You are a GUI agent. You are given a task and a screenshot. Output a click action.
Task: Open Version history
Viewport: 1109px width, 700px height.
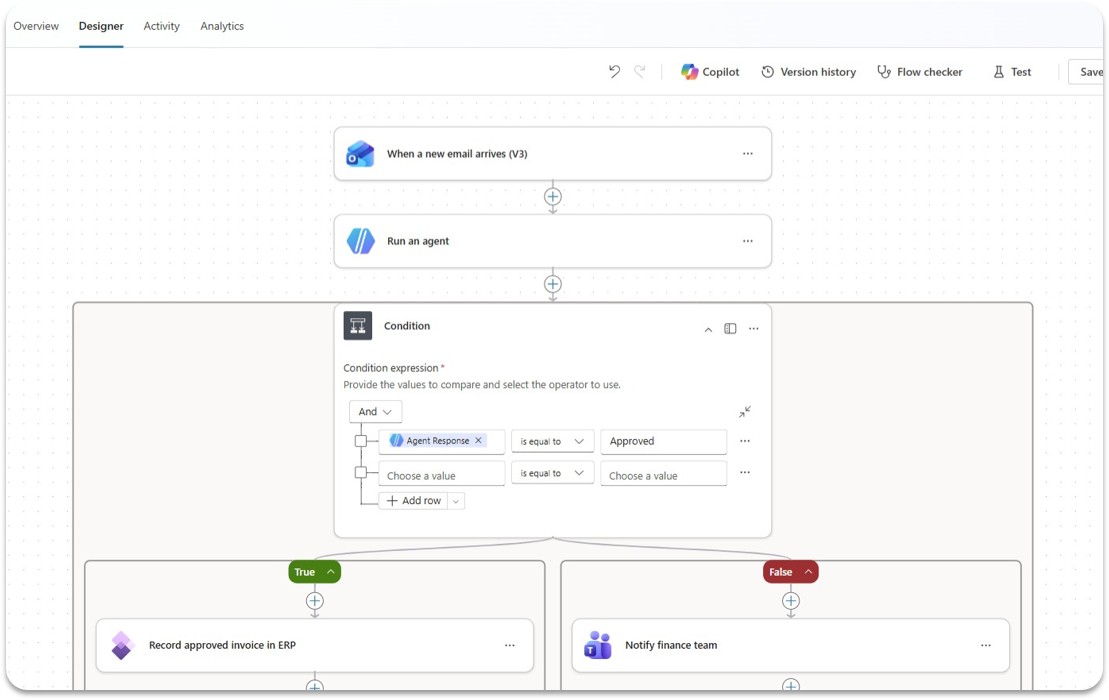click(x=808, y=71)
